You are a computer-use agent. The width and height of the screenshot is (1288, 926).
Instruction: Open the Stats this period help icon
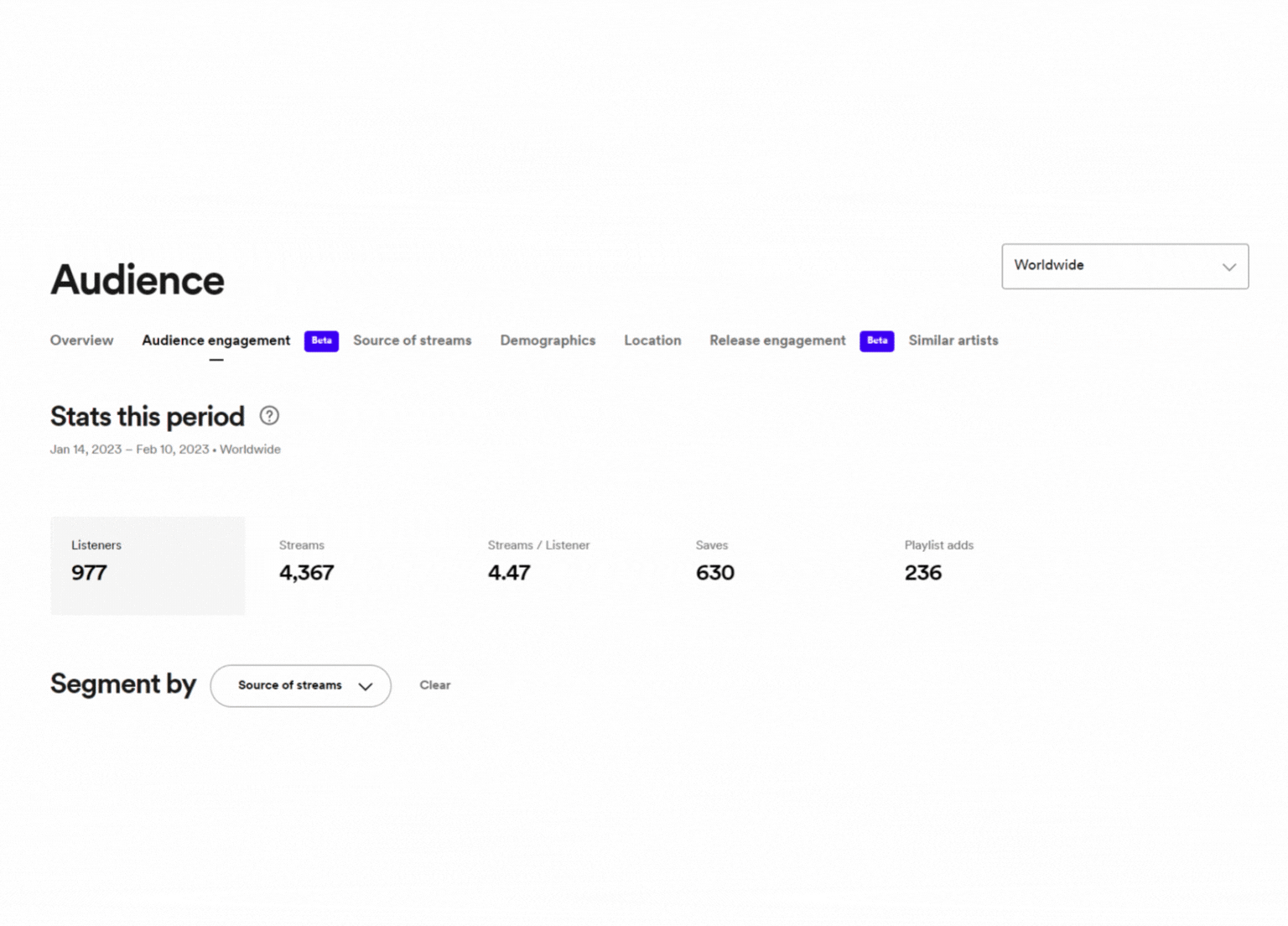pos(269,416)
